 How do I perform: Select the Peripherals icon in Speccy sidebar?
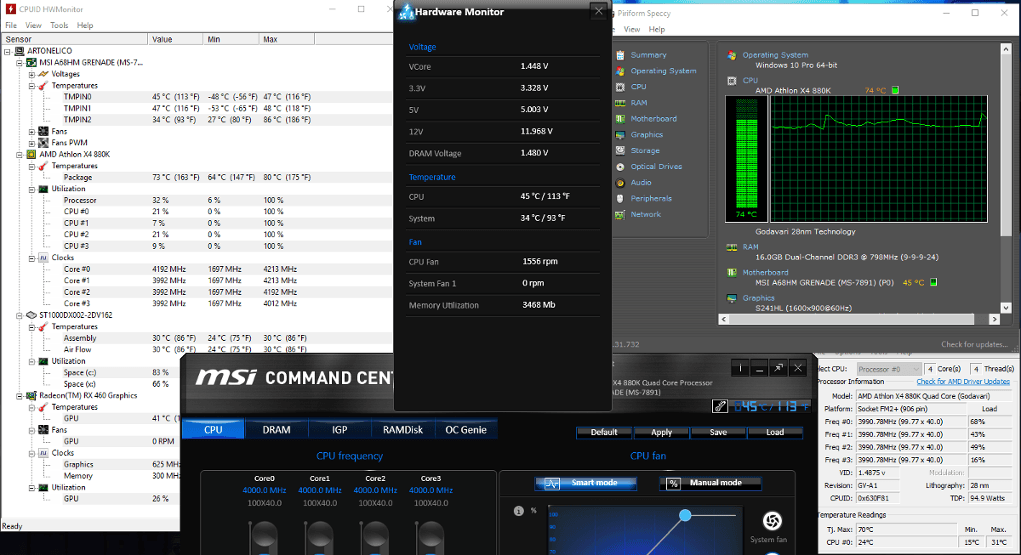click(x=620, y=199)
